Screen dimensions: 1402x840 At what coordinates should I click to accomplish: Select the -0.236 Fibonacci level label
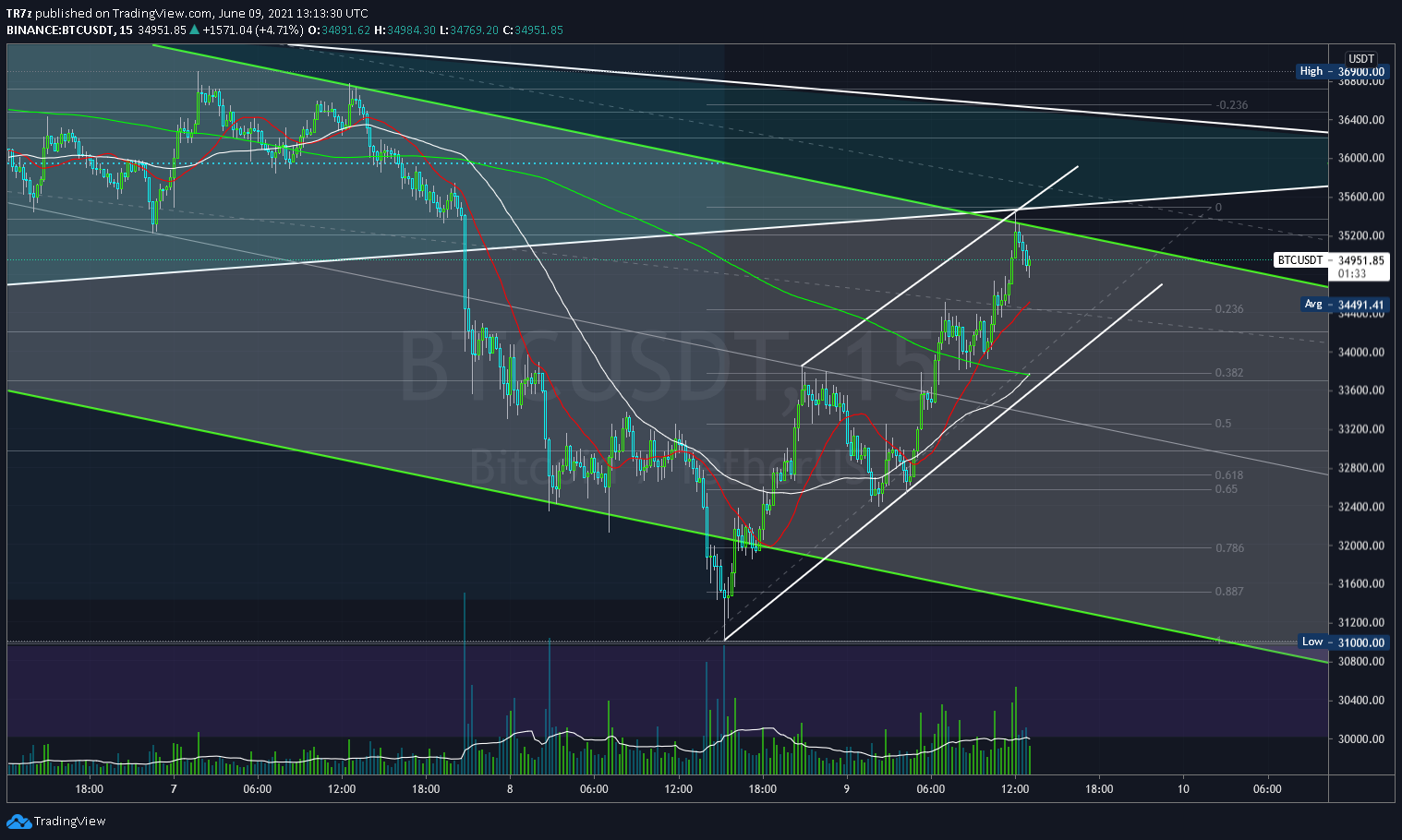click(1232, 104)
